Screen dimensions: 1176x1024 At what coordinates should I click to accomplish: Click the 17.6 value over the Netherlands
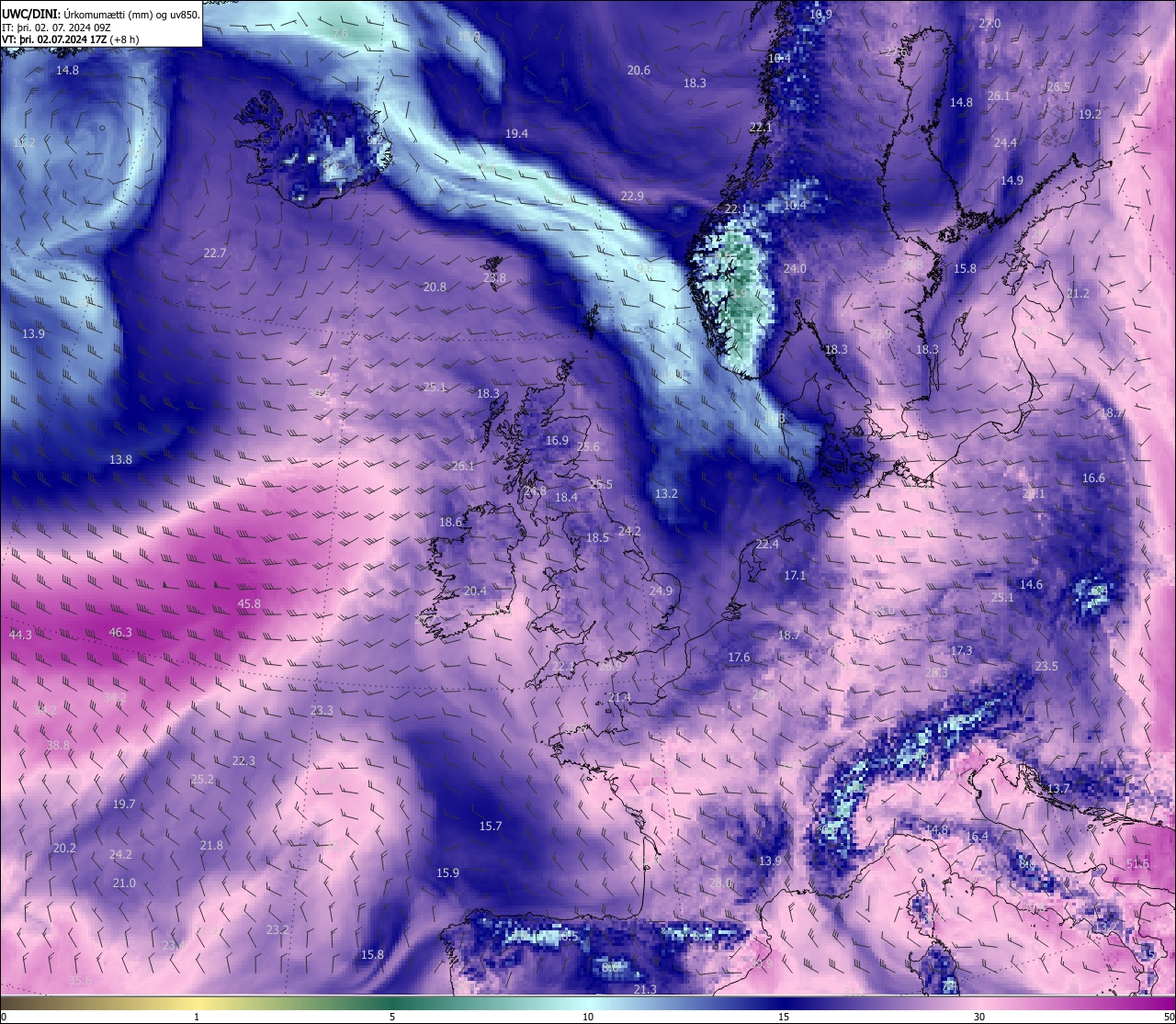(739, 657)
